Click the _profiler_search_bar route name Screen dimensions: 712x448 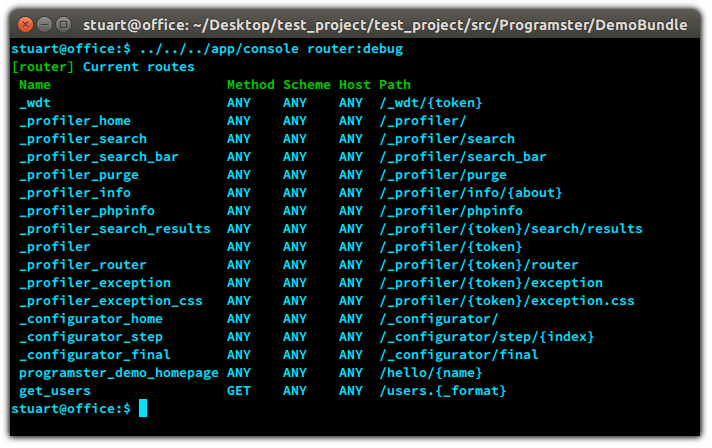(x=99, y=157)
